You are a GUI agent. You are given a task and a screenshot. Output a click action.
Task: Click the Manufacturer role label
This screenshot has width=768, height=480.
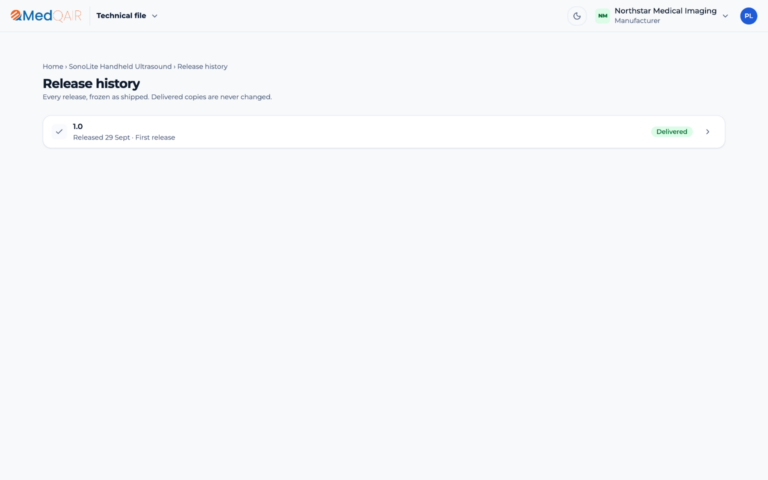(637, 21)
